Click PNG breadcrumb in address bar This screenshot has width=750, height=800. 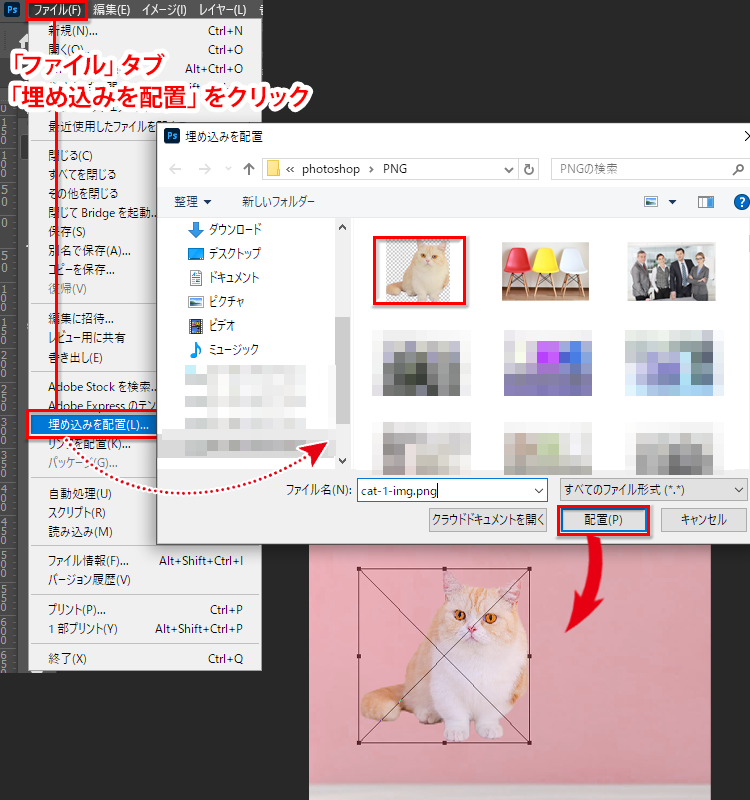pos(395,169)
